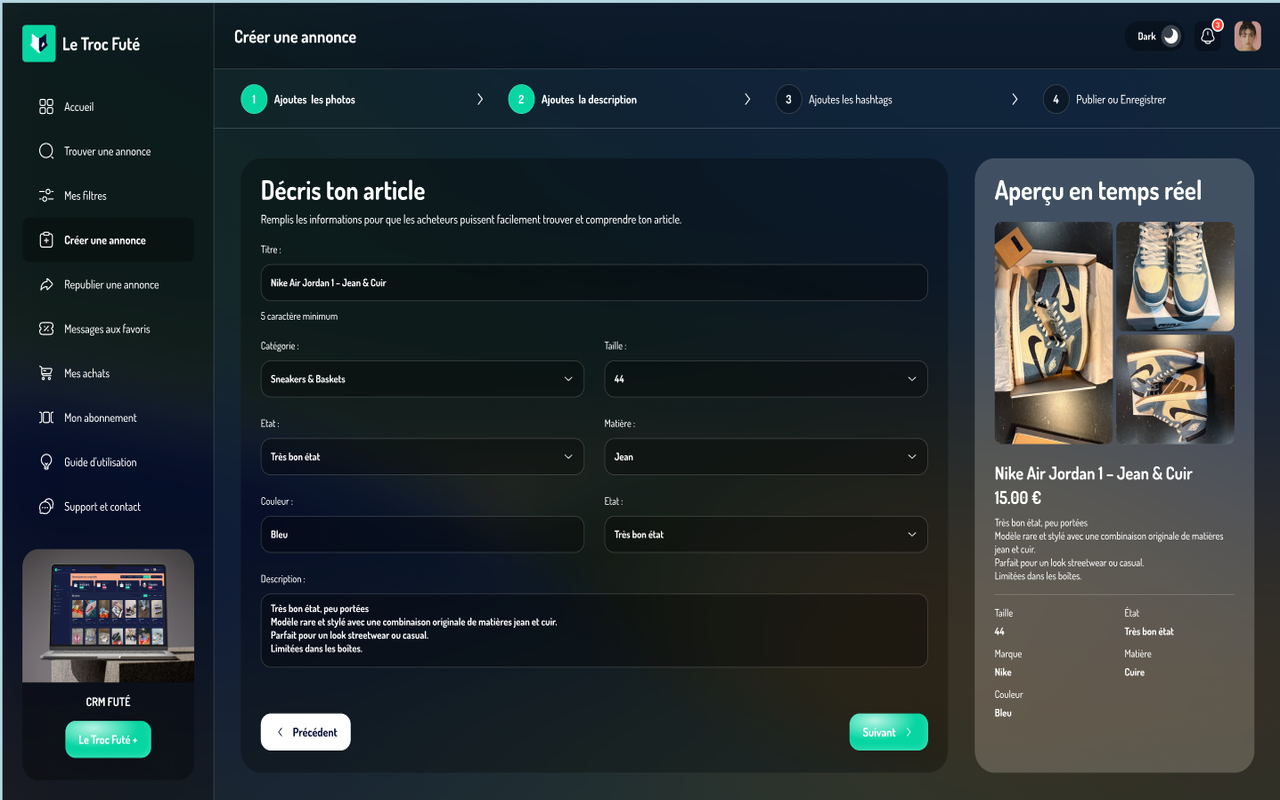The width and height of the screenshot is (1280, 800).
Task: Click the preview title Nike Air Jordan 1 – Jean & Cuir
Action: pyautogui.click(x=1094, y=474)
